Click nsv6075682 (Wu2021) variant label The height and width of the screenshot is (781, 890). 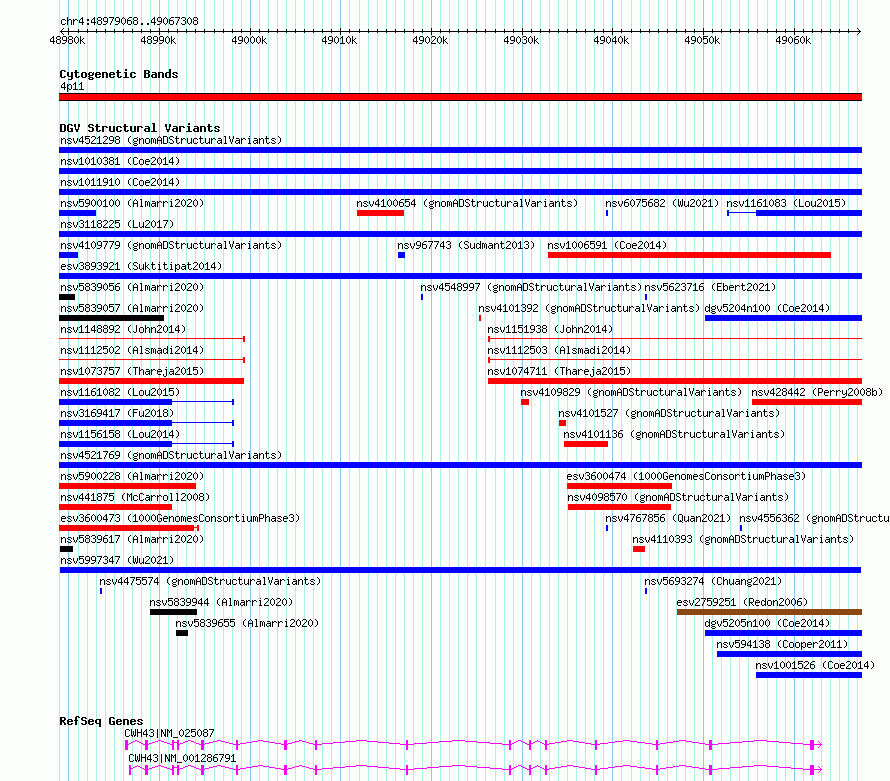(662, 203)
